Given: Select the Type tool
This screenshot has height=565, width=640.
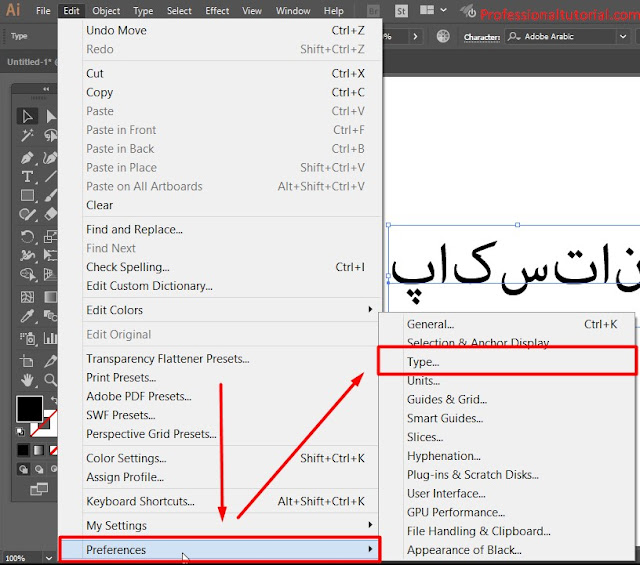Looking at the screenshot, I should [27, 177].
